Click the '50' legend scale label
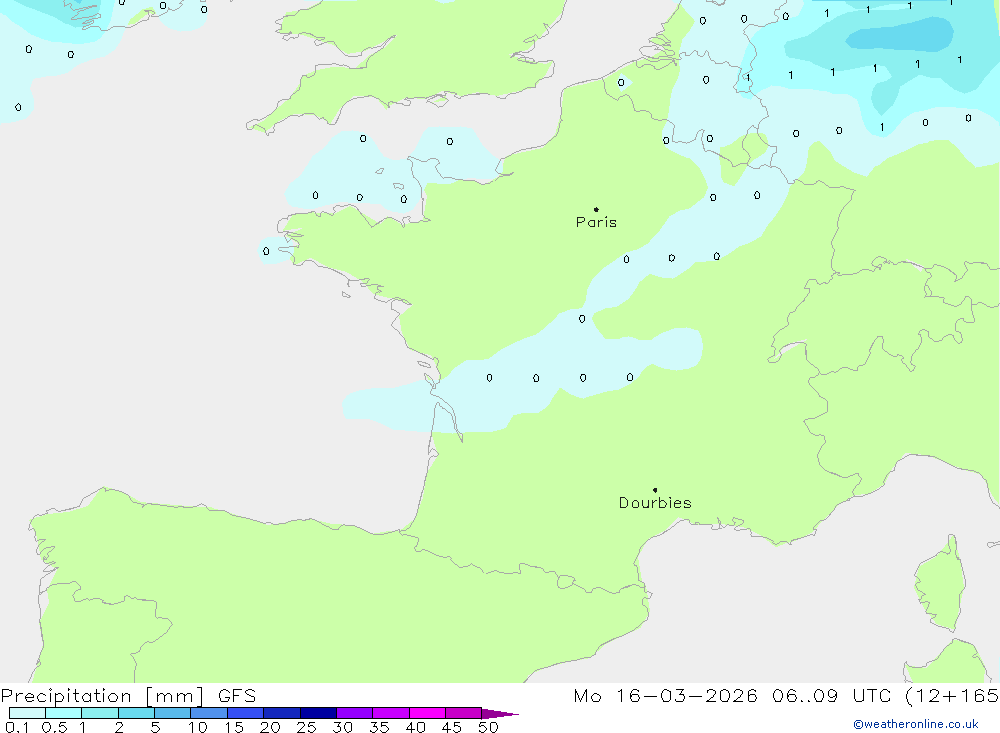 [x=488, y=727]
